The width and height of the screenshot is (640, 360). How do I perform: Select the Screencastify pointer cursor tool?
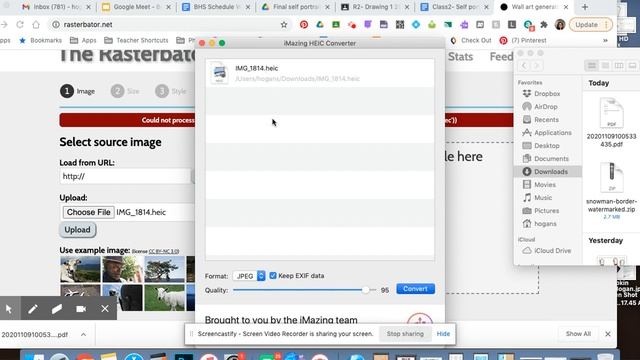click(9, 309)
